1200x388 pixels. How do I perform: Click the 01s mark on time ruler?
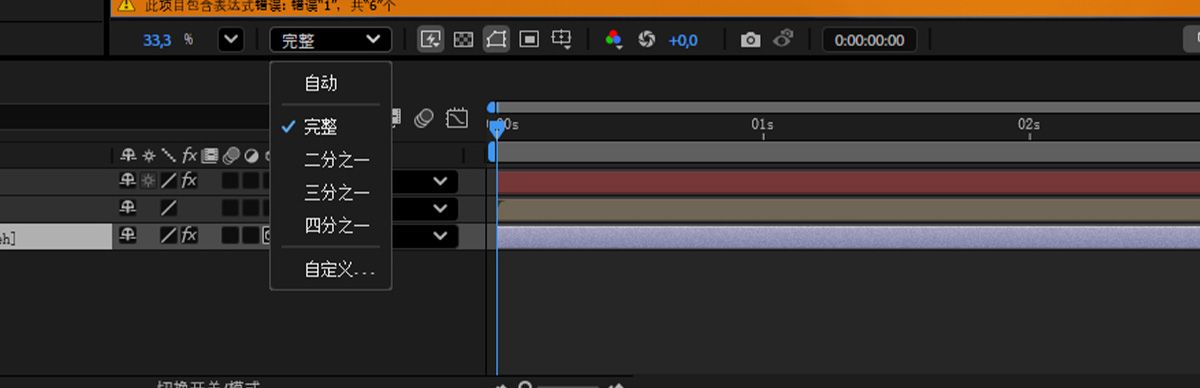click(762, 124)
